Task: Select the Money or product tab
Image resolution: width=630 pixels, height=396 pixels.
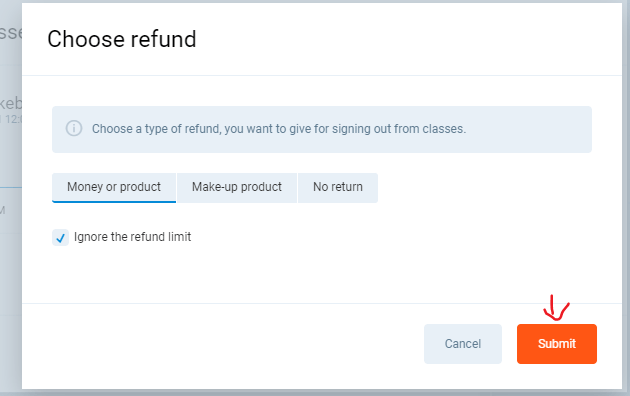Action: 114,188
